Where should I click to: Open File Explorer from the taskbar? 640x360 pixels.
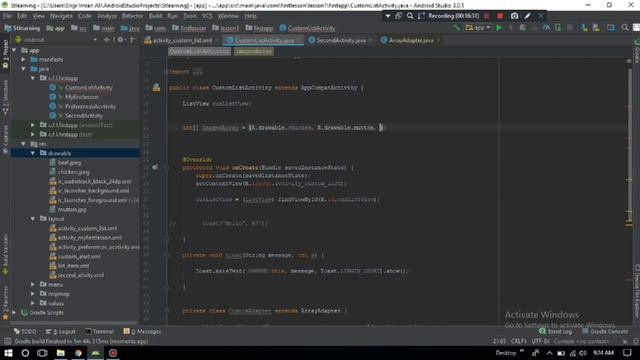click(60, 353)
